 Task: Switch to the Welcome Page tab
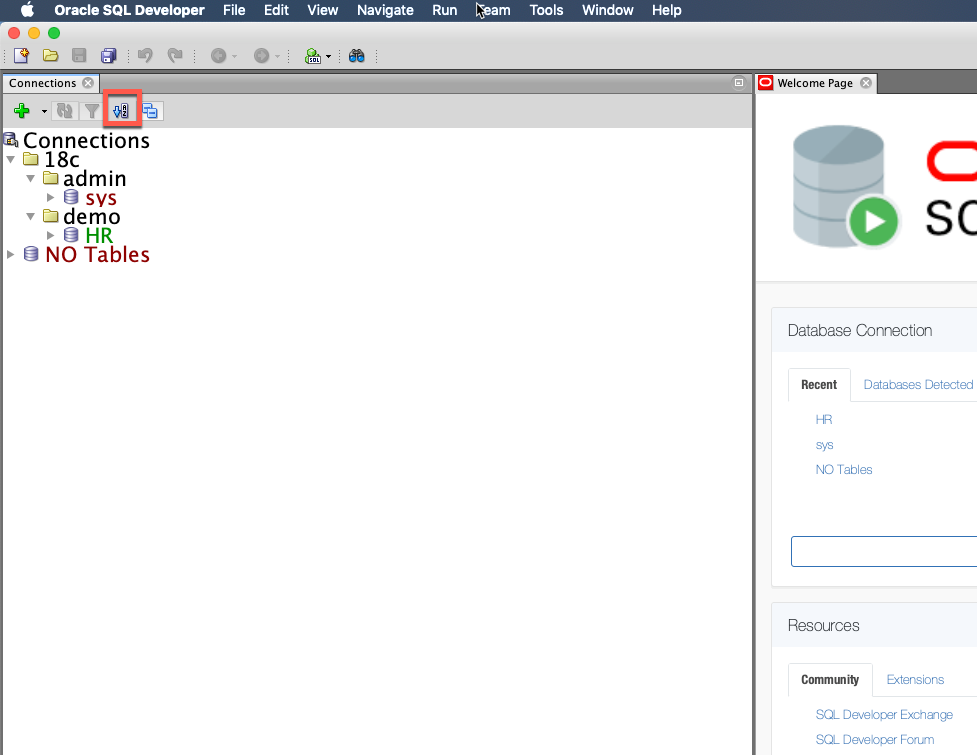coord(815,83)
